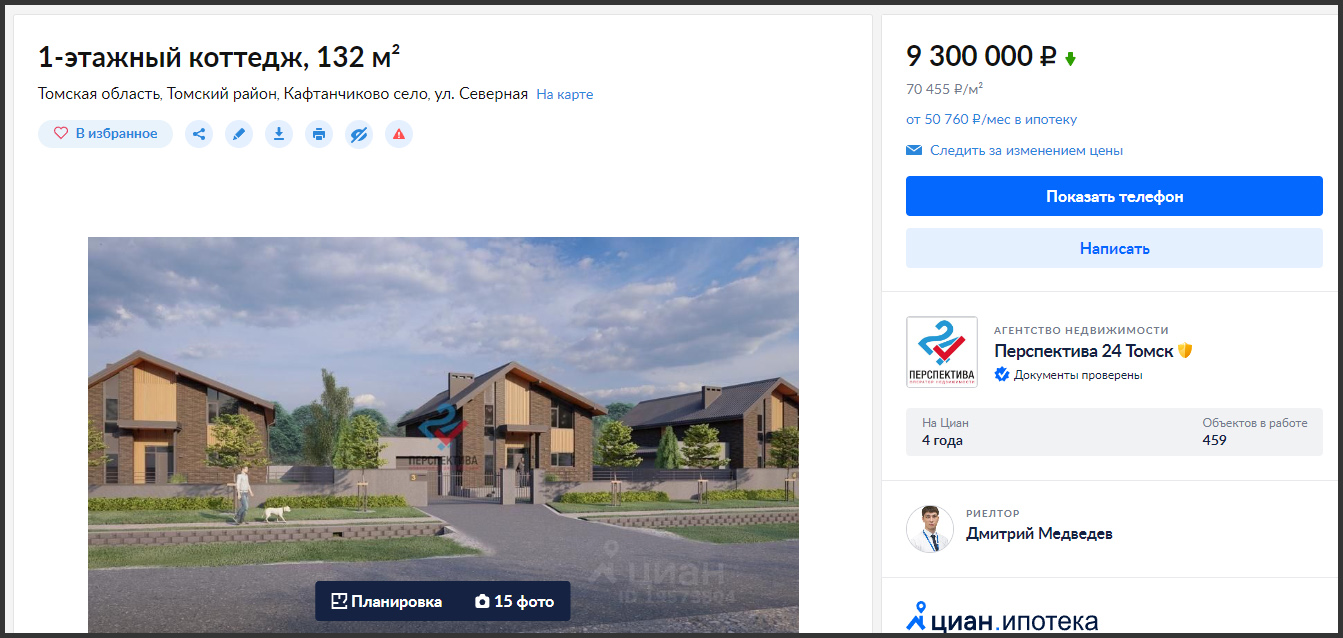Click the download icon in the action row
The image size is (1343, 638).
point(279,134)
